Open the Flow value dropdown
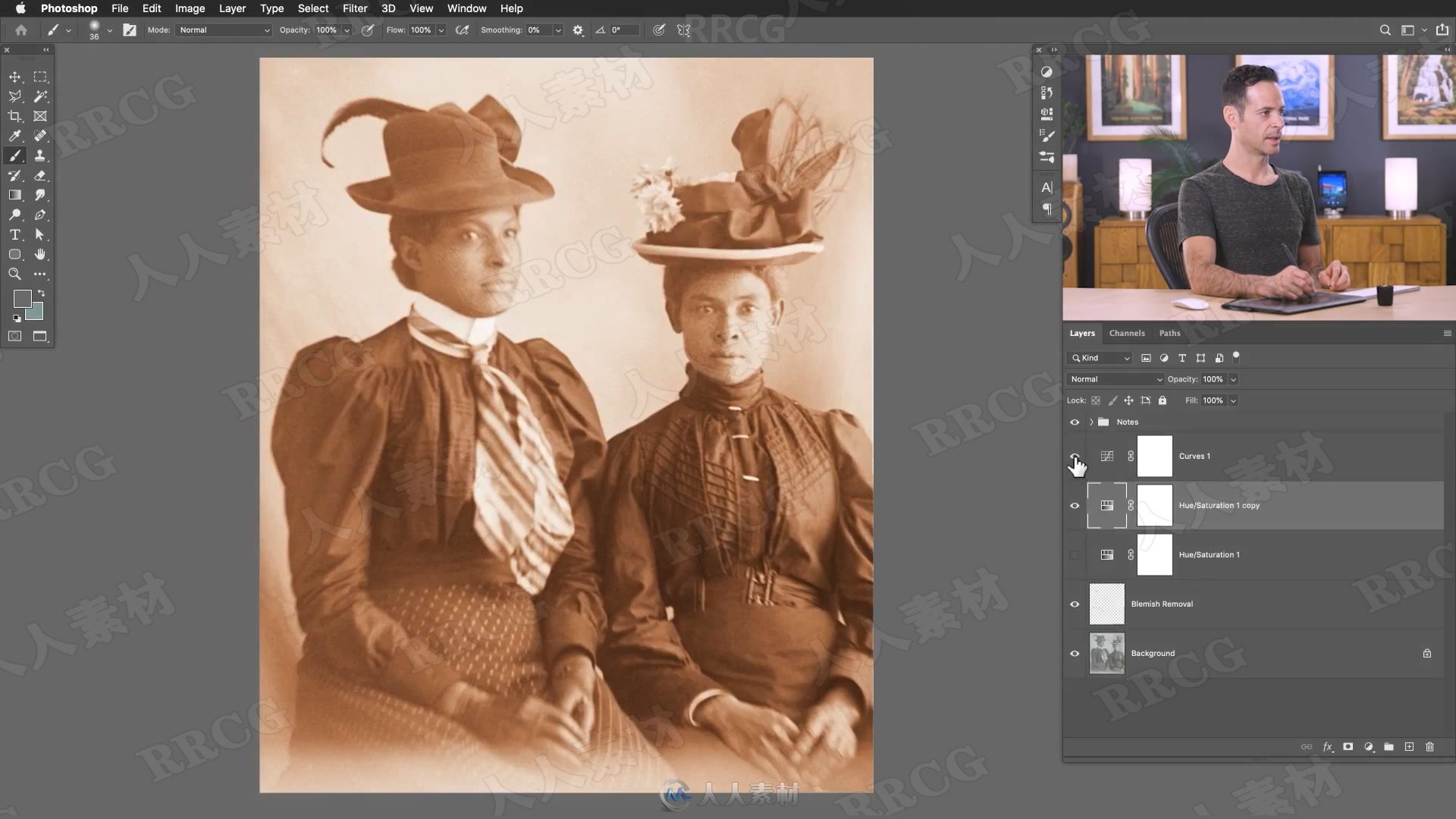The height and width of the screenshot is (819, 1456). [x=441, y=30]
